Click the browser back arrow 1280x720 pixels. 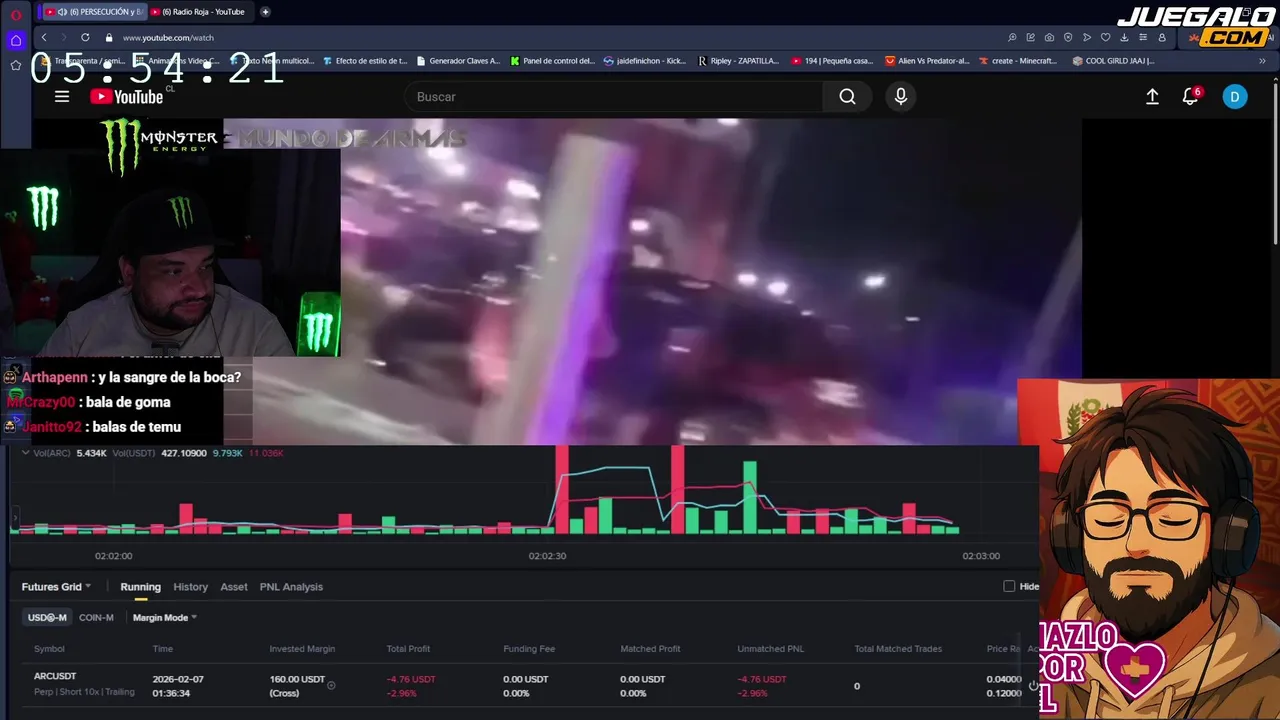coord(44,37)
